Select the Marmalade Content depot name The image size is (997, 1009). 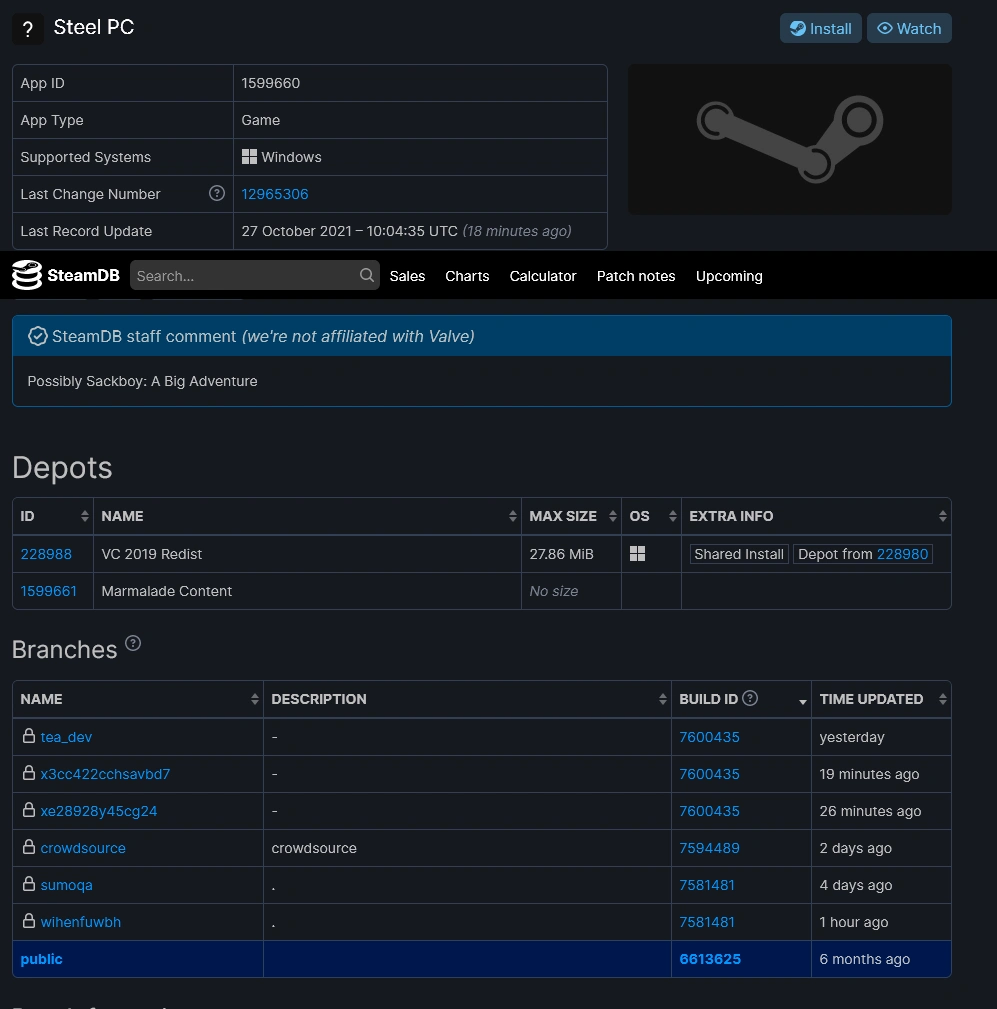167,591
